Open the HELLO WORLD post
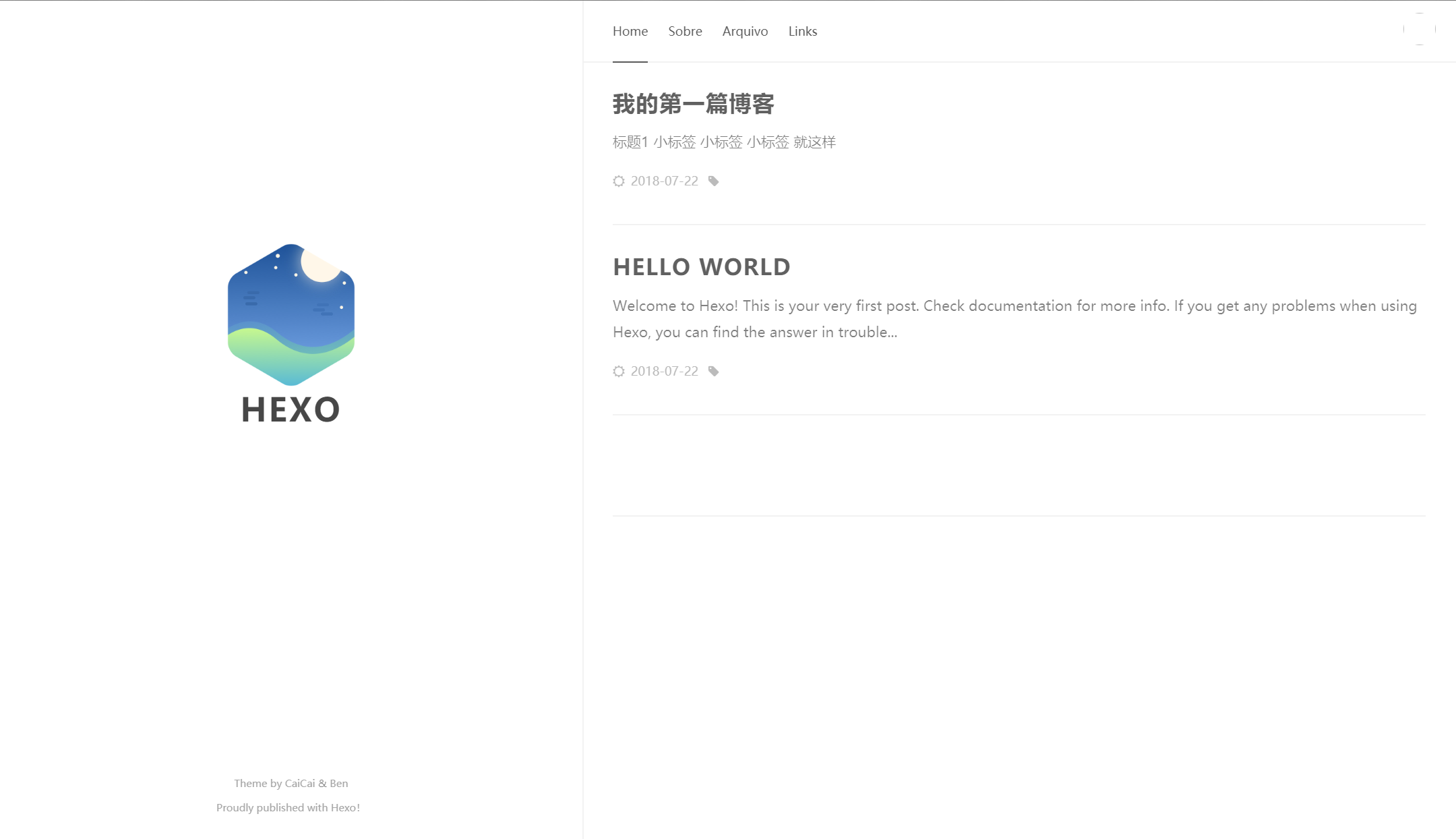The height and width of the screenshot is (839, 1456). click(701, 267)
